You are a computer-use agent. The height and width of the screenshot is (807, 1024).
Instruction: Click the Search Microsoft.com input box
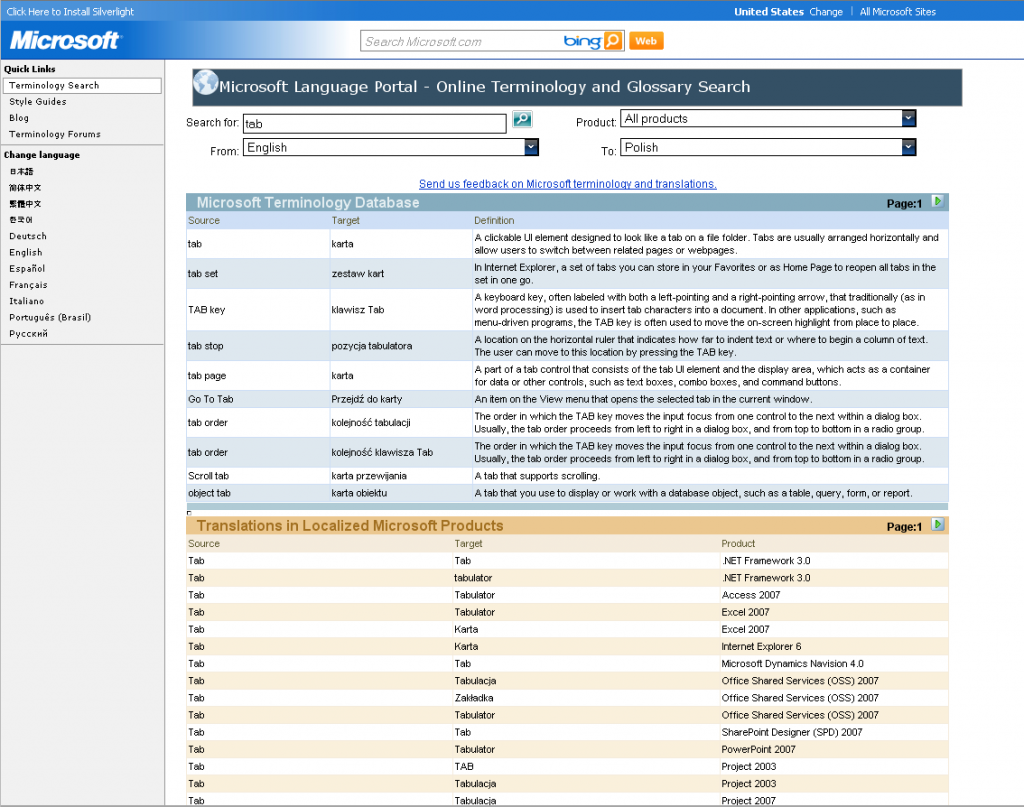pyautogui.click(x=460, y=42)
